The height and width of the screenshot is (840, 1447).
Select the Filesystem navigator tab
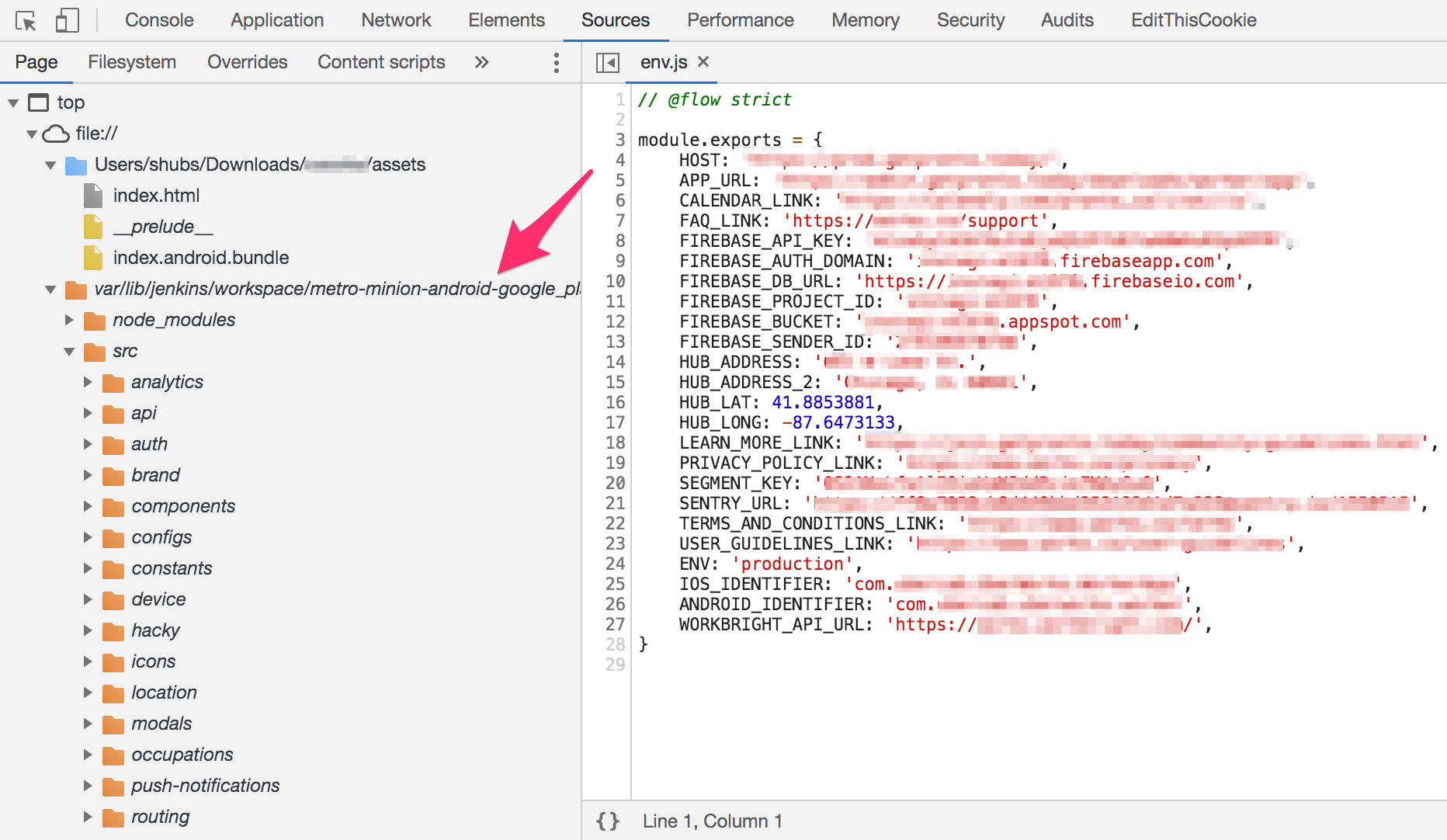[132, 62]
